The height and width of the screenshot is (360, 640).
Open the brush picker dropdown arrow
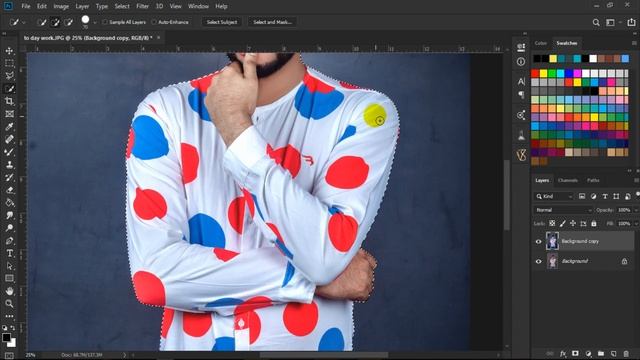pyautogui.click(x=95, y=22)
